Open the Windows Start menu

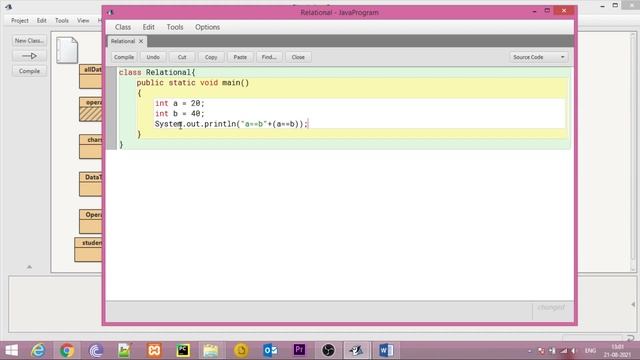coord(11,350)
